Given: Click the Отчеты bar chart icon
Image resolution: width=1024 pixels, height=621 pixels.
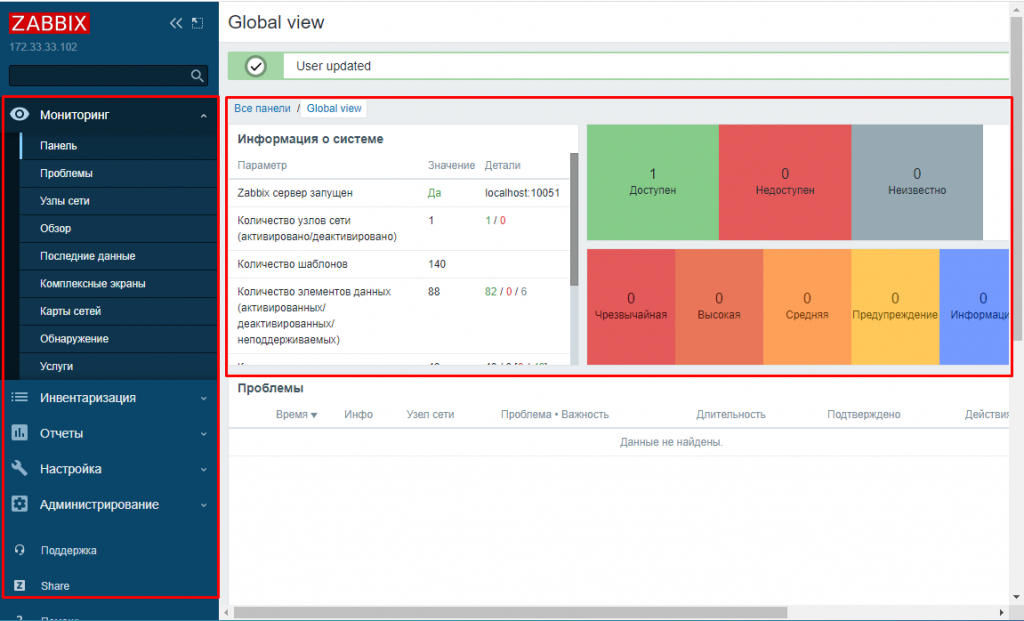Looking at the screenshot, I should (x=19, y=433).
